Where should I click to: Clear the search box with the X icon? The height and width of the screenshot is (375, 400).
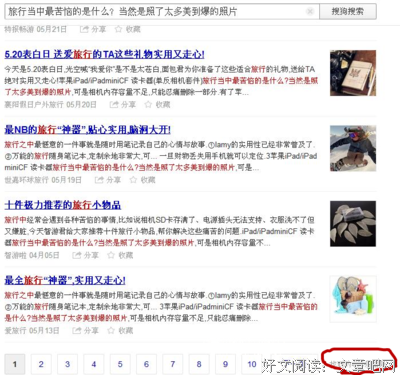tap(310, 12)
